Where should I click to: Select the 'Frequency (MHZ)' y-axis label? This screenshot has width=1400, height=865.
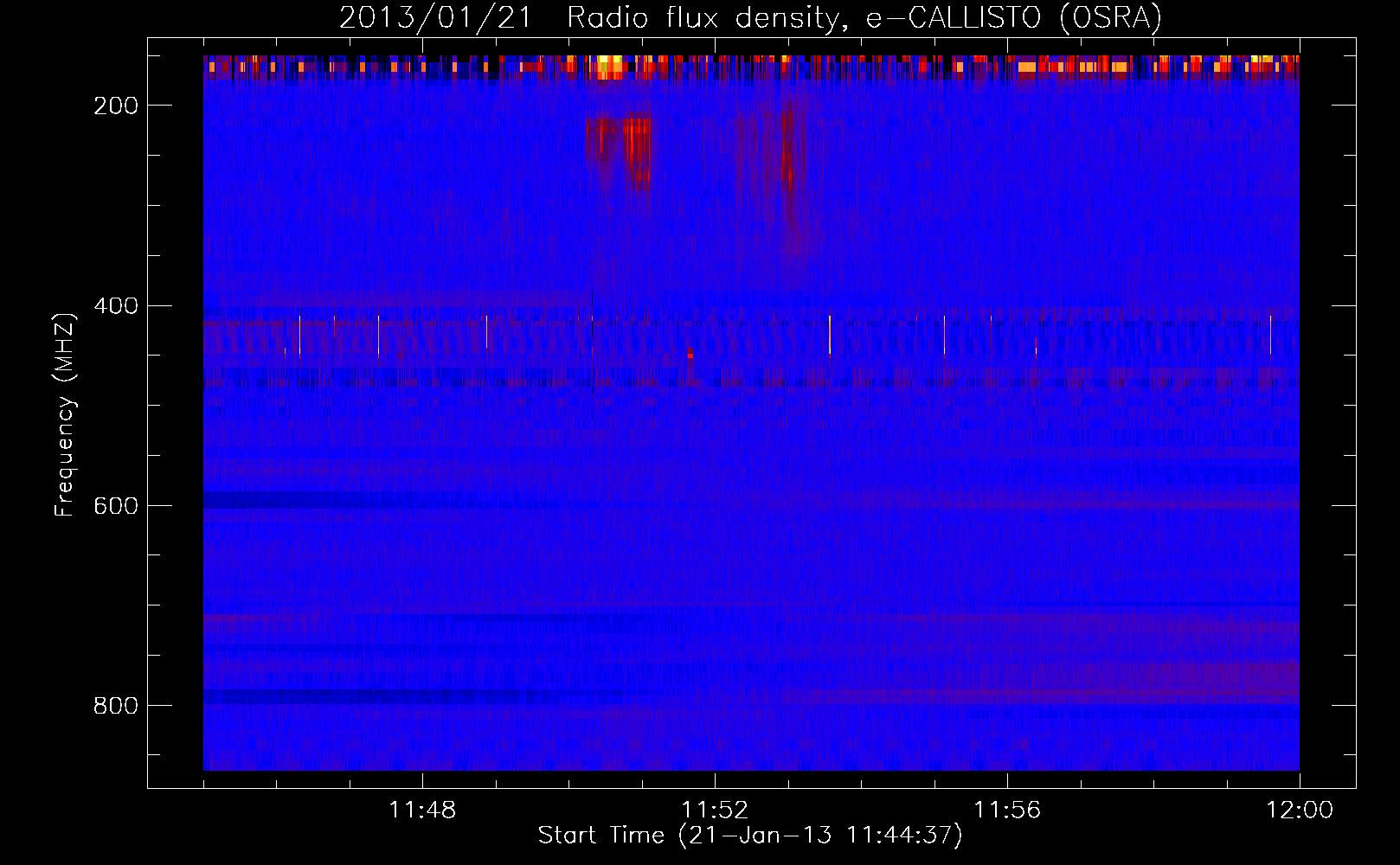65,414
